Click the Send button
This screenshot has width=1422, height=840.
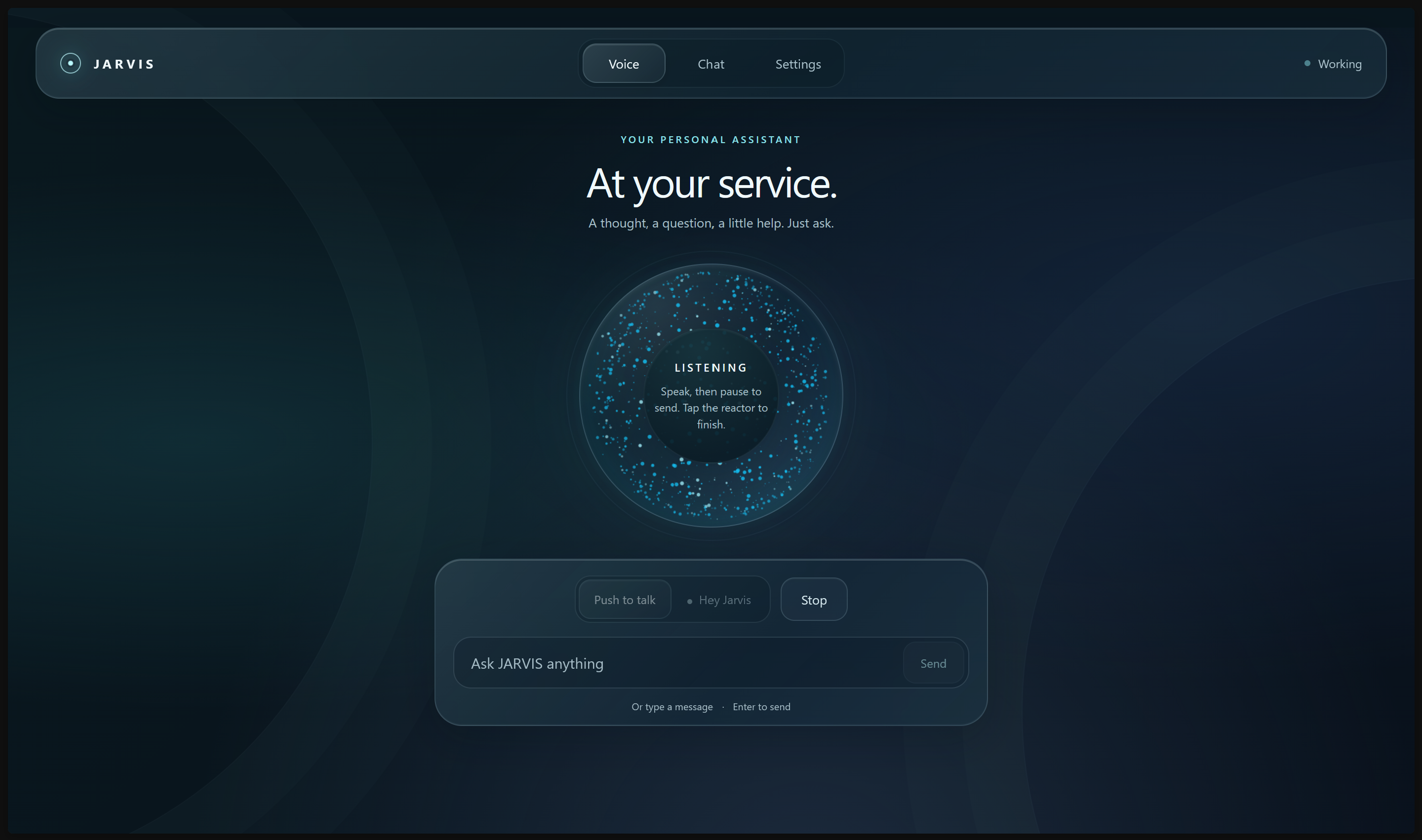[933, 663]
